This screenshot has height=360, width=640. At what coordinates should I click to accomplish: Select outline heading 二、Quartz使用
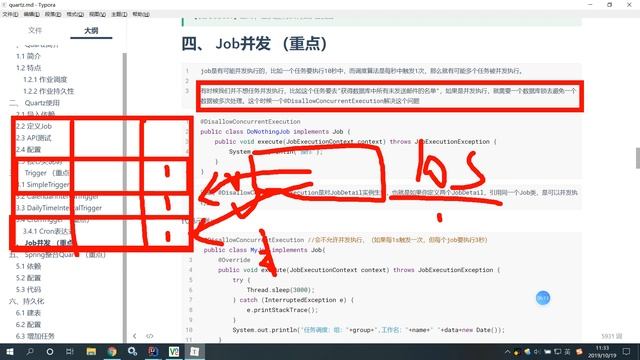(x=35, y=103)
